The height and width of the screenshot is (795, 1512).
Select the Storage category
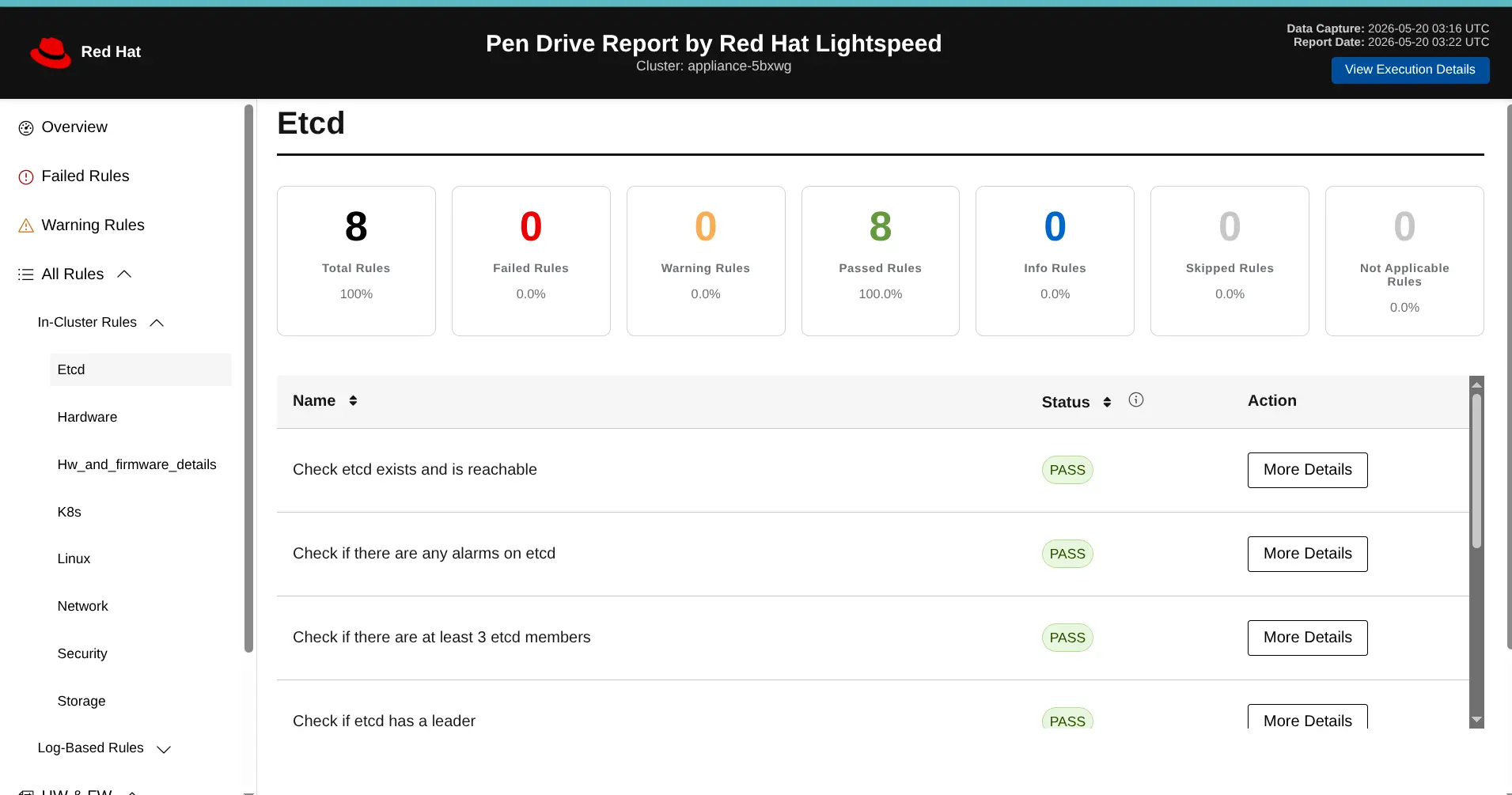tap(81, 702)
